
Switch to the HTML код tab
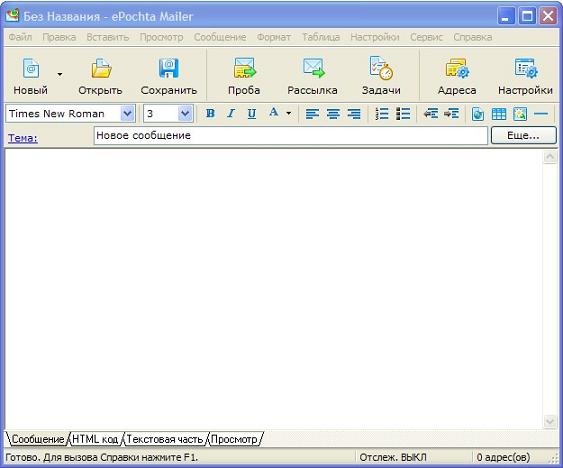click(95, 439)
